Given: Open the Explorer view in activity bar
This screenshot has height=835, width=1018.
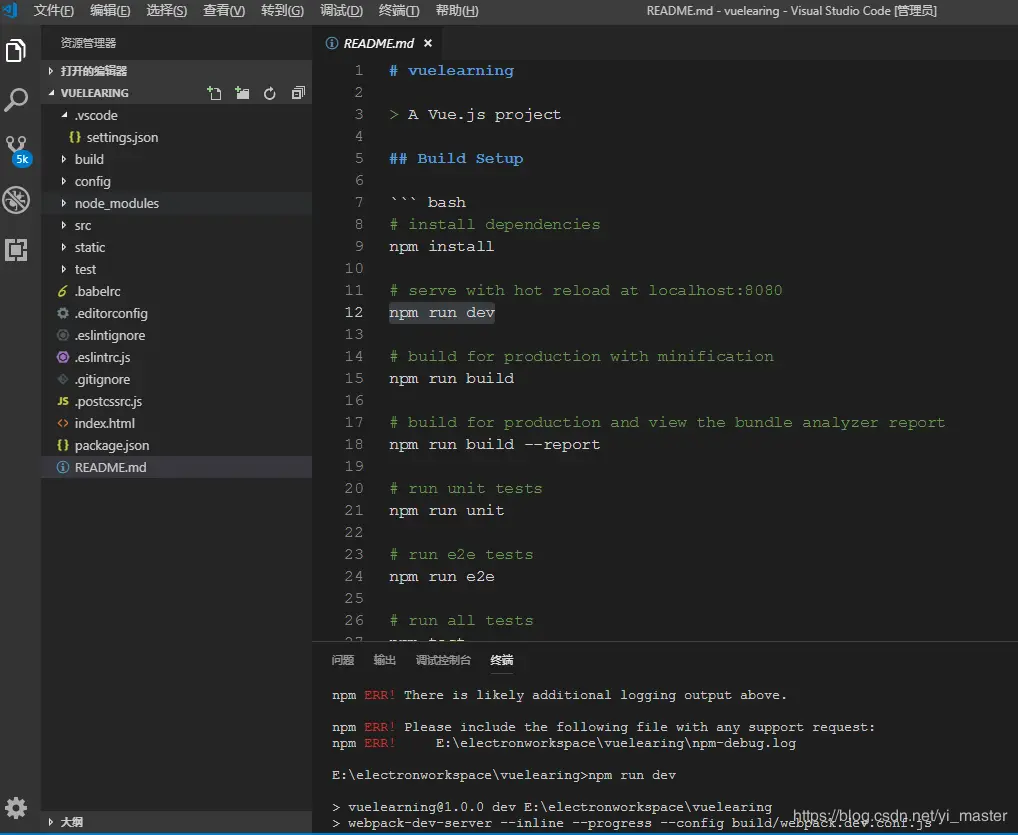Looking at the screenshot, I should 16,51.
